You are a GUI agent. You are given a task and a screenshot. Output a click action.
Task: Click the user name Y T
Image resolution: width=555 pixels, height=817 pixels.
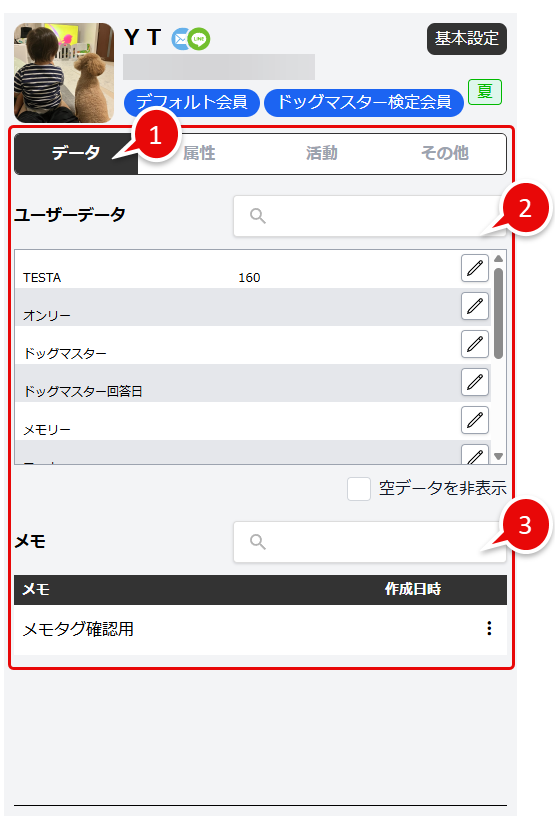143,38
